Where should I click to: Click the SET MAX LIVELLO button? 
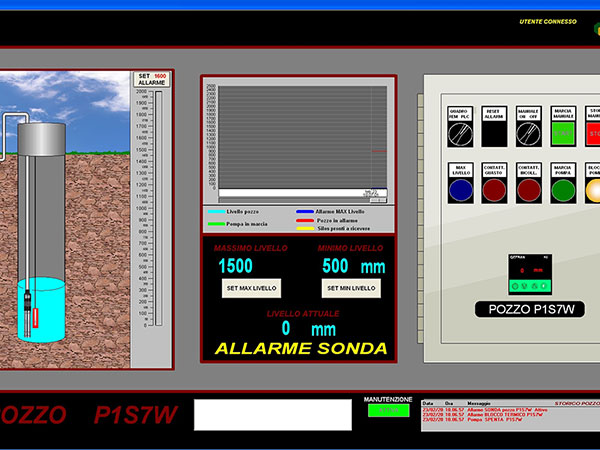250,288
